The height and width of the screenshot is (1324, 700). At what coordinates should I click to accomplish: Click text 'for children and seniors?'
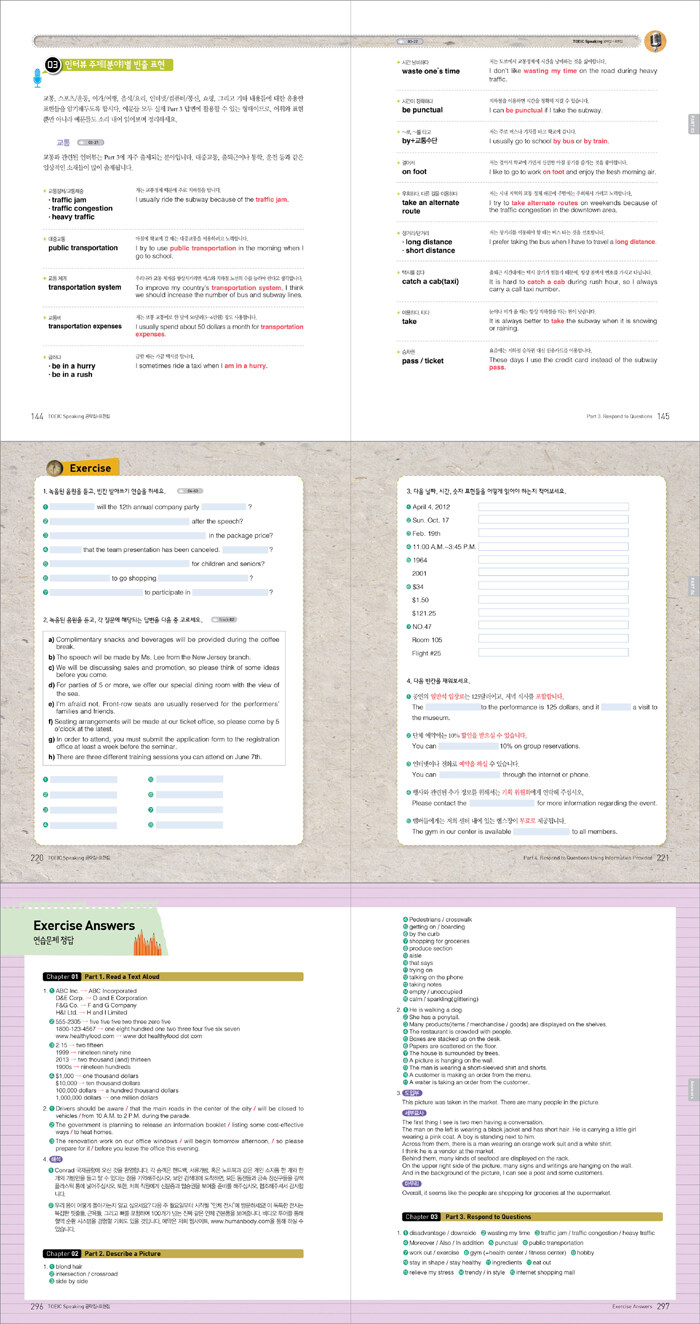pos(229,564)
